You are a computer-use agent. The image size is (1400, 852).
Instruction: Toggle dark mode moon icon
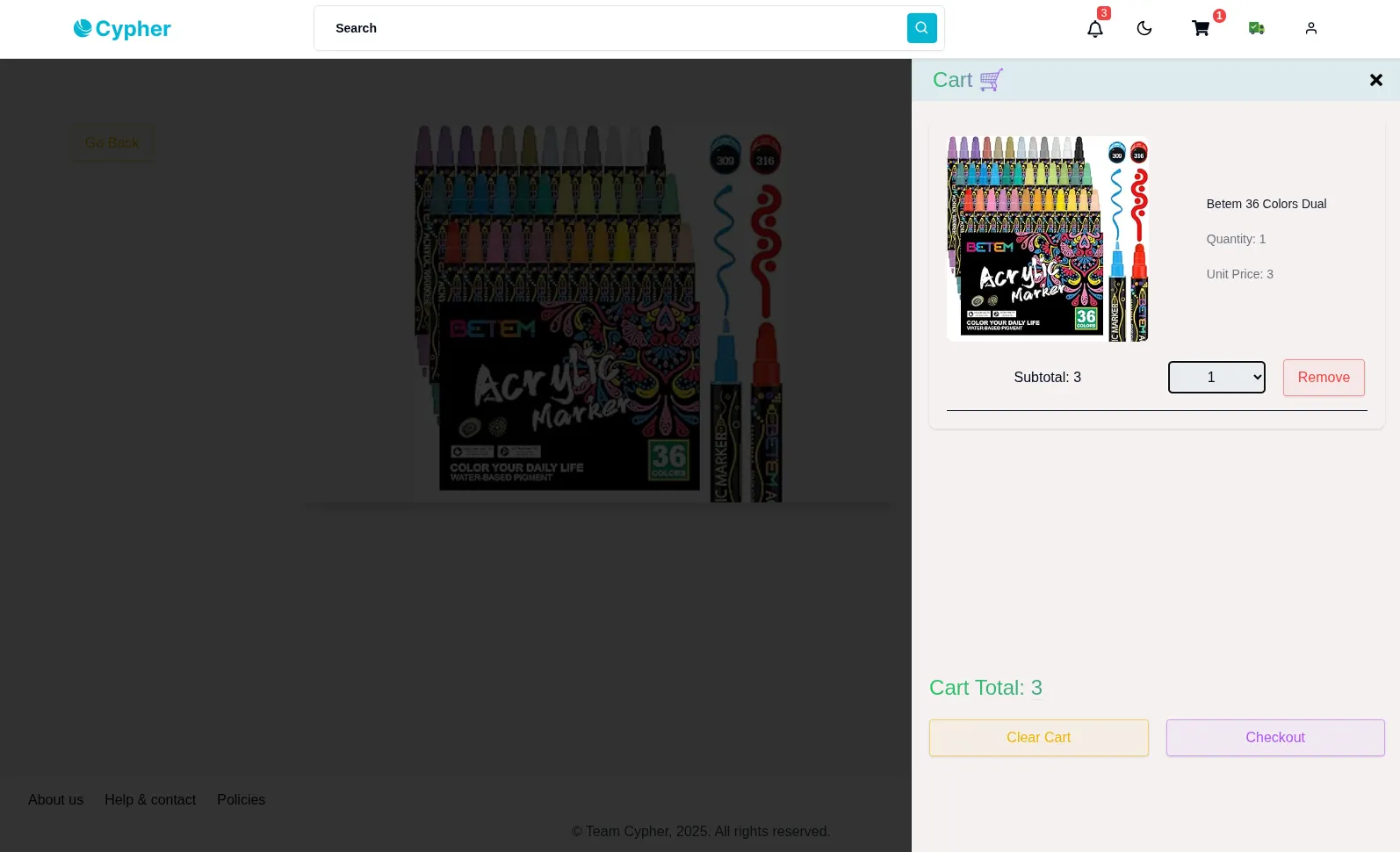point(1144,29)
